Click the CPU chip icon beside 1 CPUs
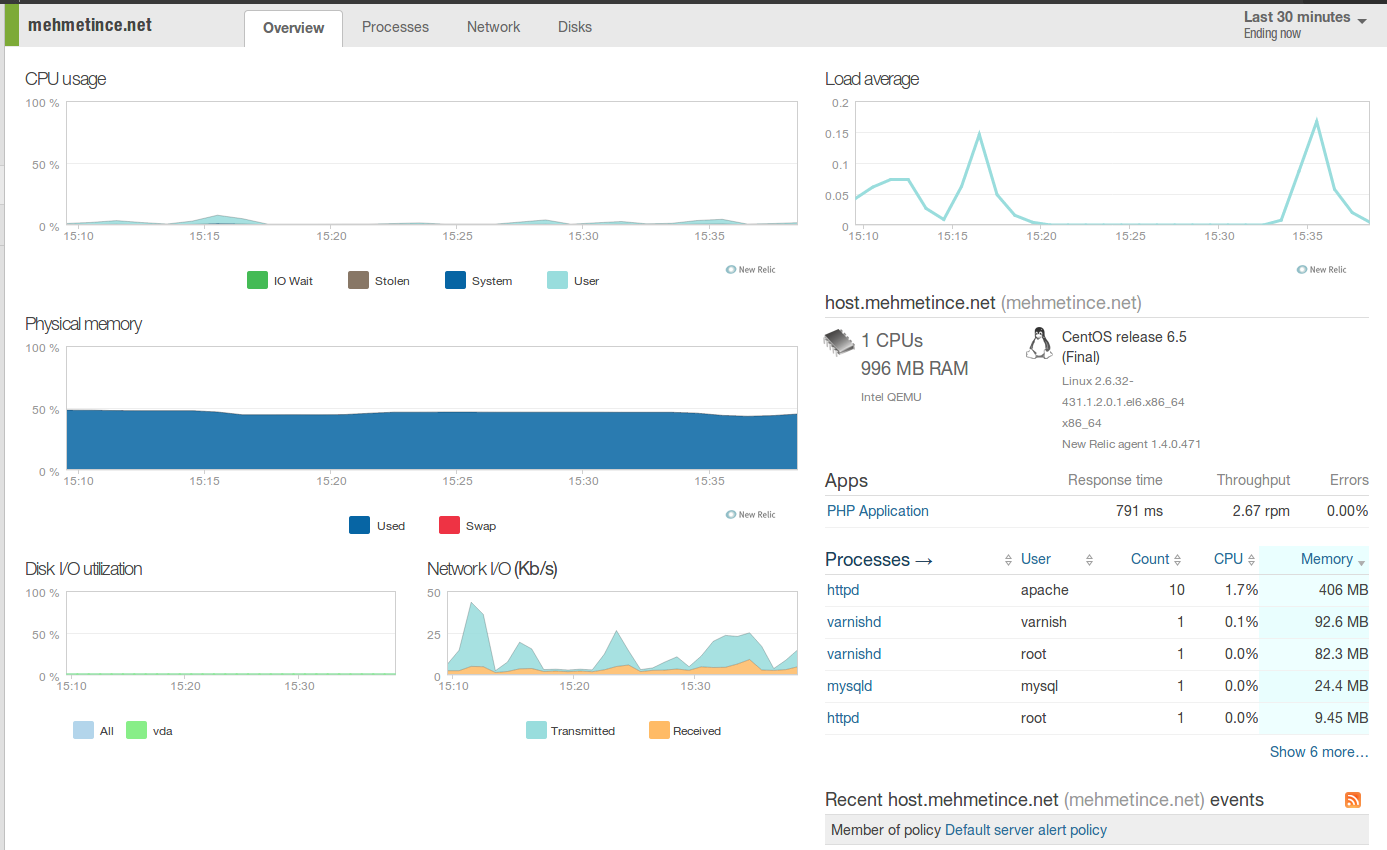Screen dimensions: 1387x850 [839, 342]
